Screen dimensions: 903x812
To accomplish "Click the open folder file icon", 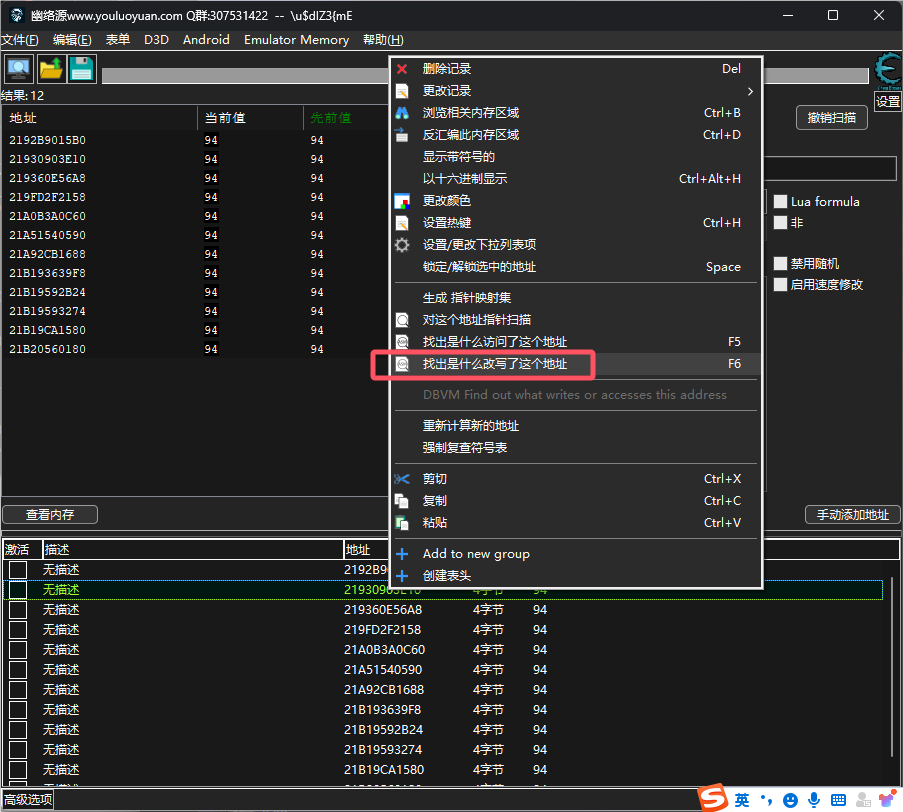I will point(50,69).
